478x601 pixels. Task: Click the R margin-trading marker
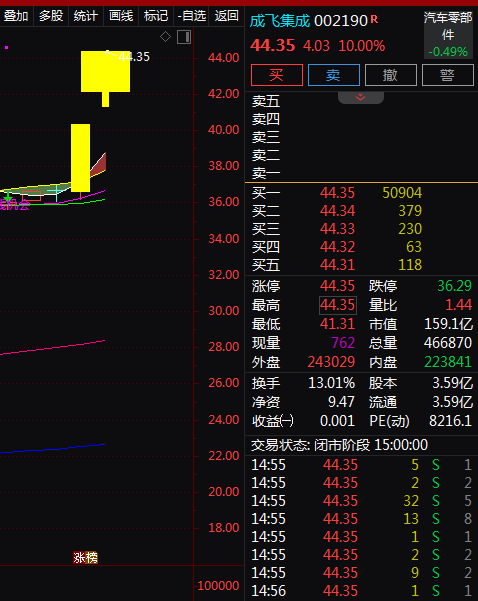375,19
